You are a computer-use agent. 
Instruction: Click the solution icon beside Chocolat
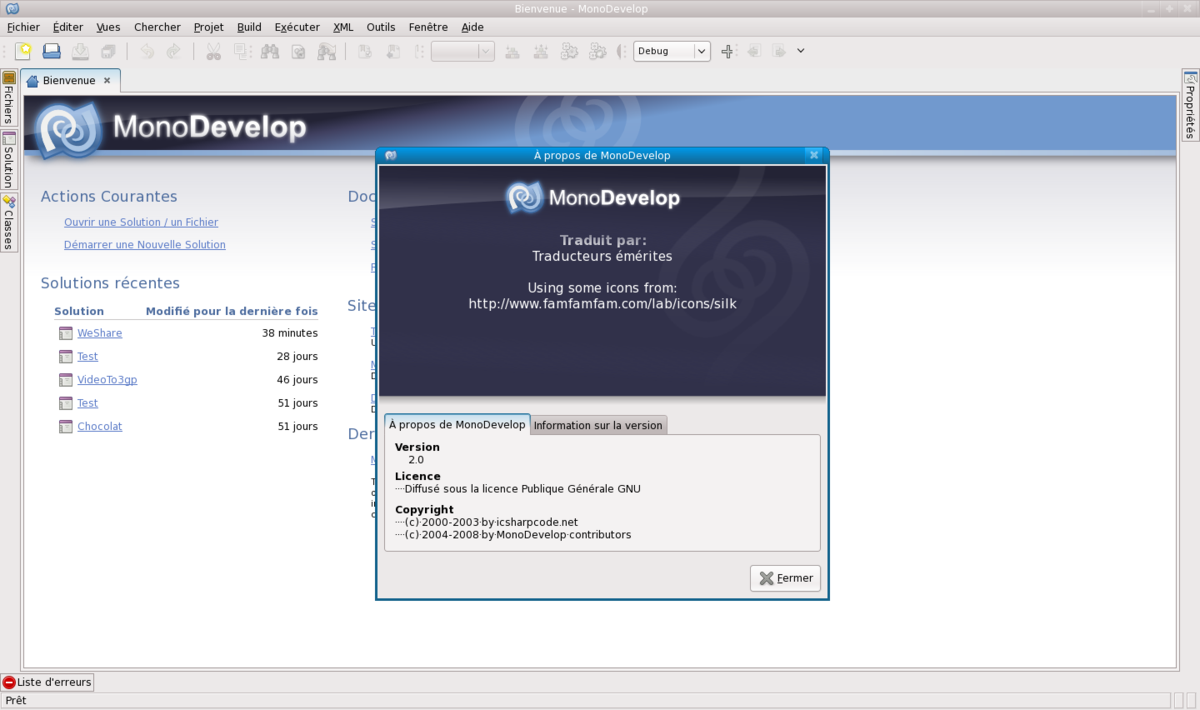coord(66,427)
